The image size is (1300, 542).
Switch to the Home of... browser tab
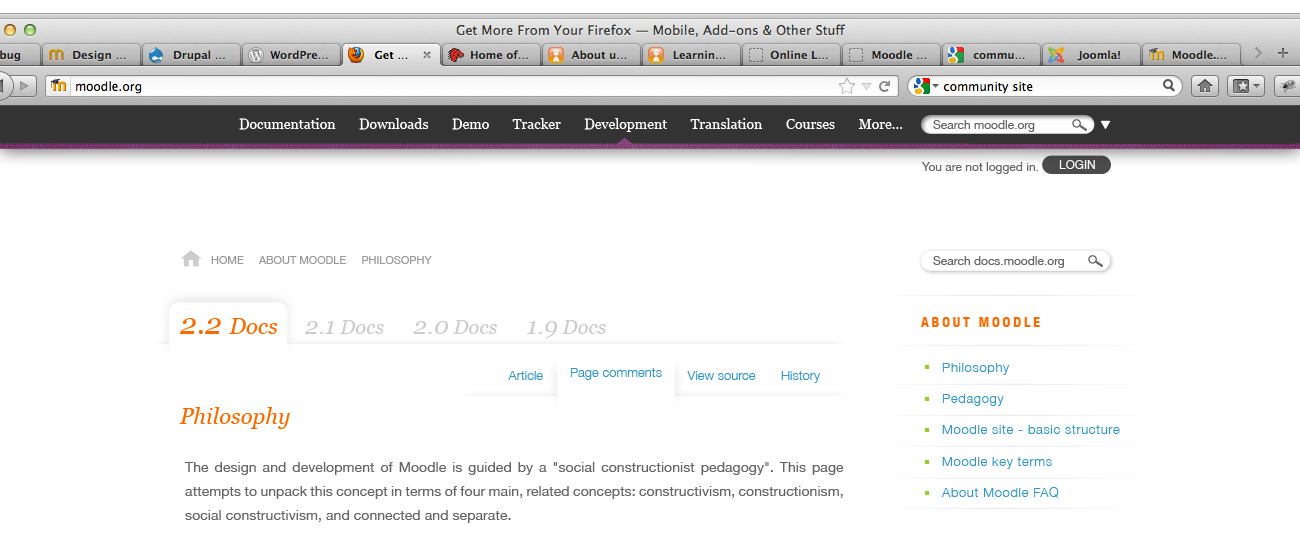(x=492, y=55)
